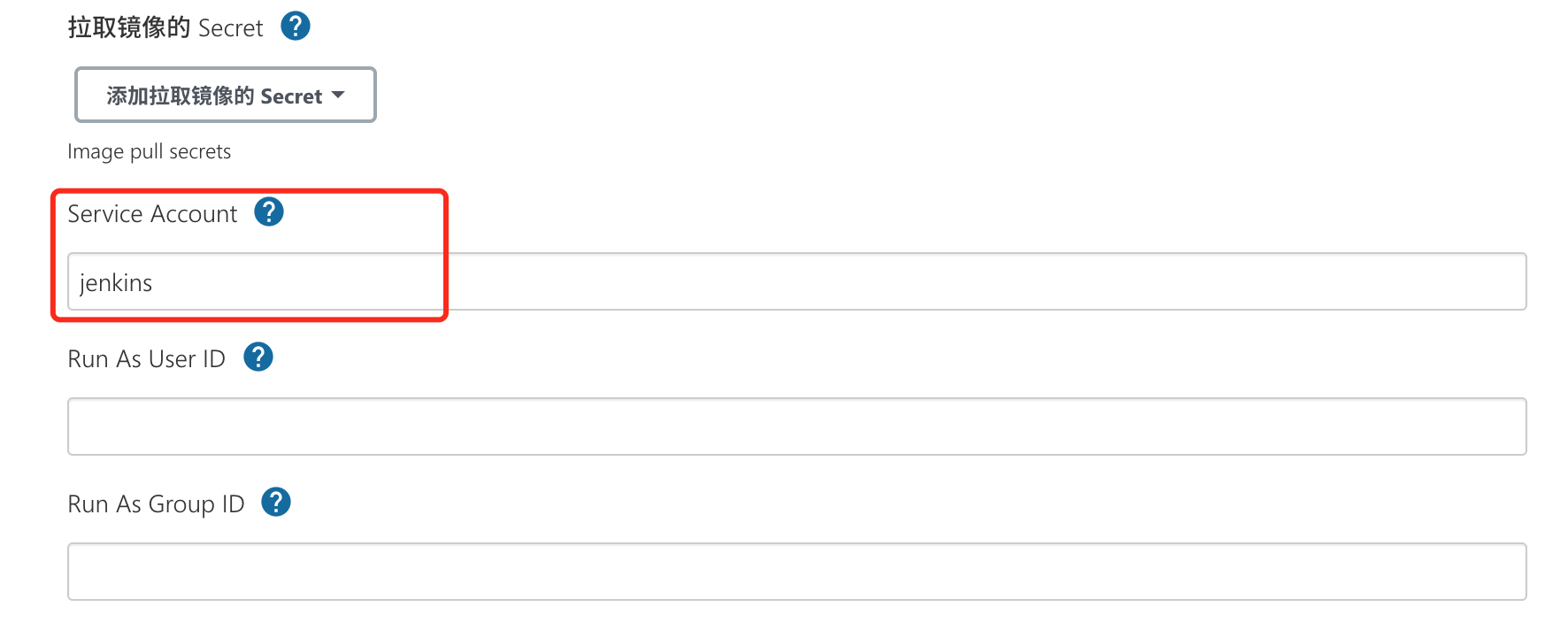
Task: Open help for 拉取镜像的 Secret
Action: [x=296, y=27]
